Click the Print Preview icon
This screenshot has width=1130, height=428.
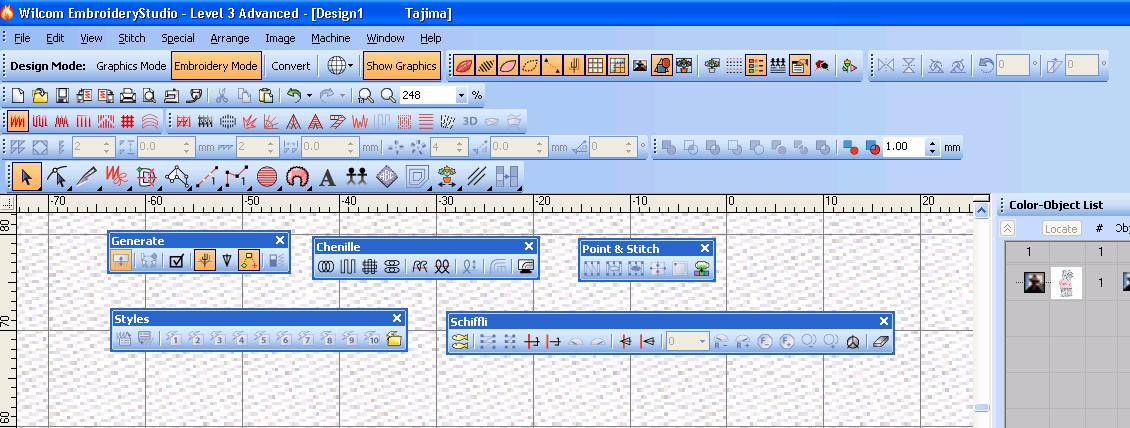point(149,95)
